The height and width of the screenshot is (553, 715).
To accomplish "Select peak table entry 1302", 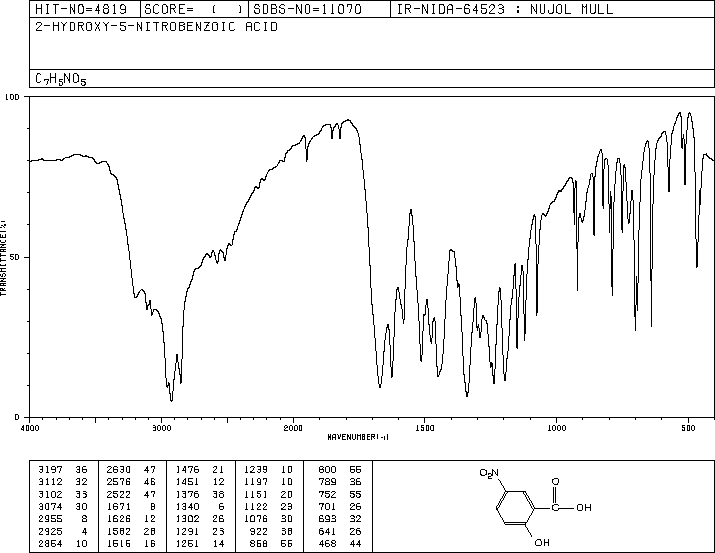I will (x=187, y=519).
